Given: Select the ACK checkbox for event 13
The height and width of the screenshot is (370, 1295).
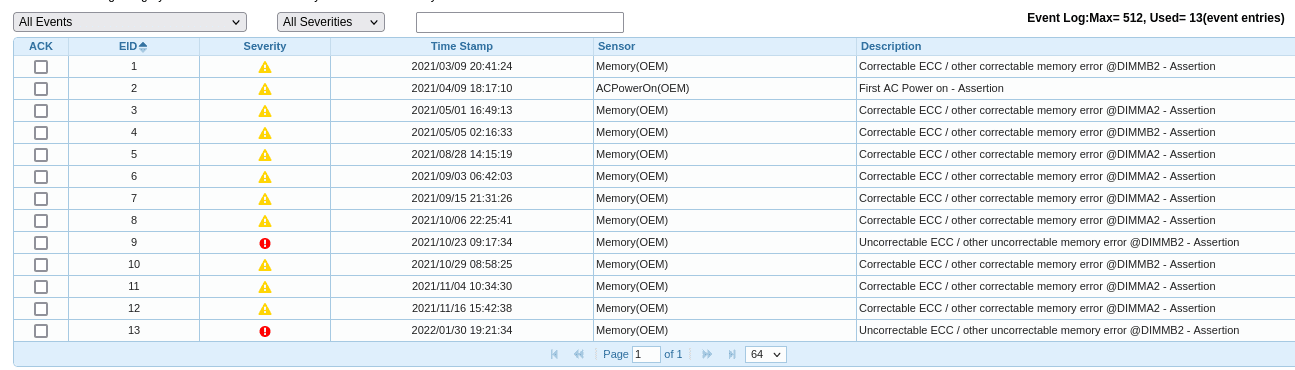Looking at the screenshot, I should (41, 331).
